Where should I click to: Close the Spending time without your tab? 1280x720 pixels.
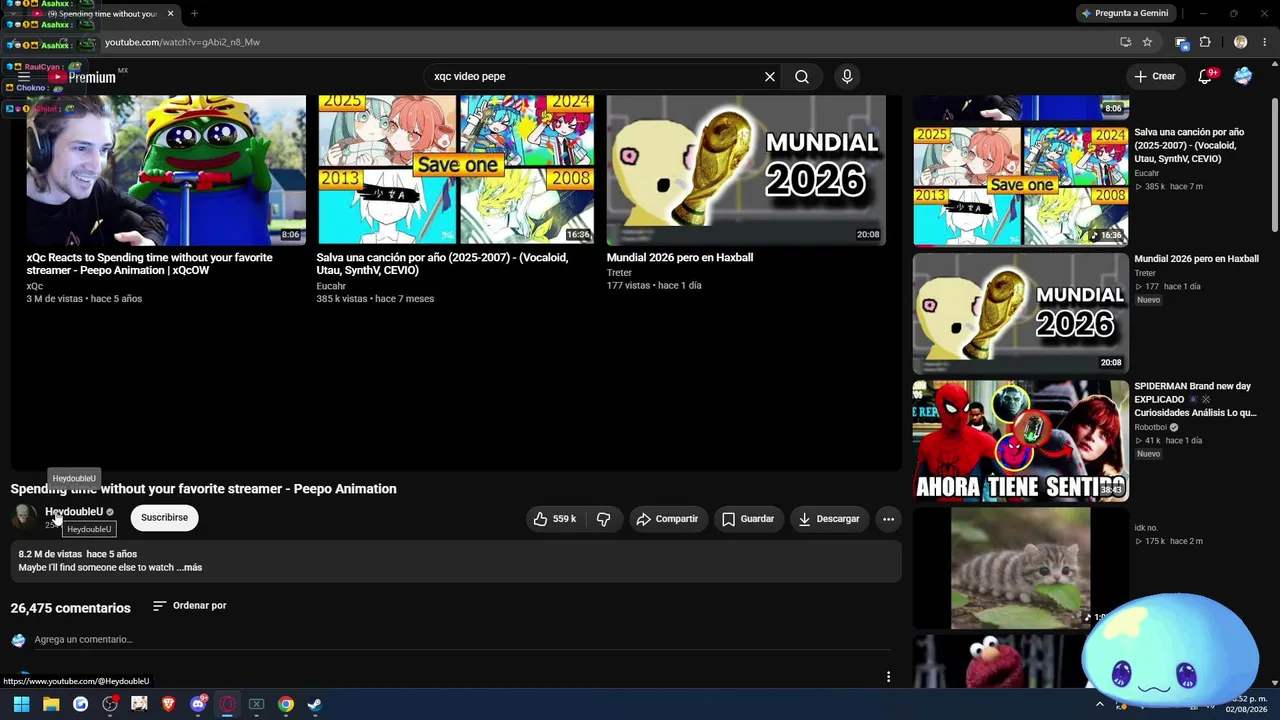point(170,14)
